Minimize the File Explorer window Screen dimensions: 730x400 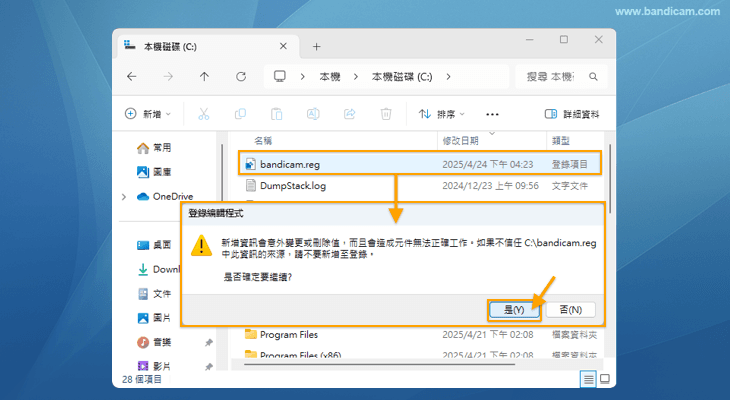point(529,40)
